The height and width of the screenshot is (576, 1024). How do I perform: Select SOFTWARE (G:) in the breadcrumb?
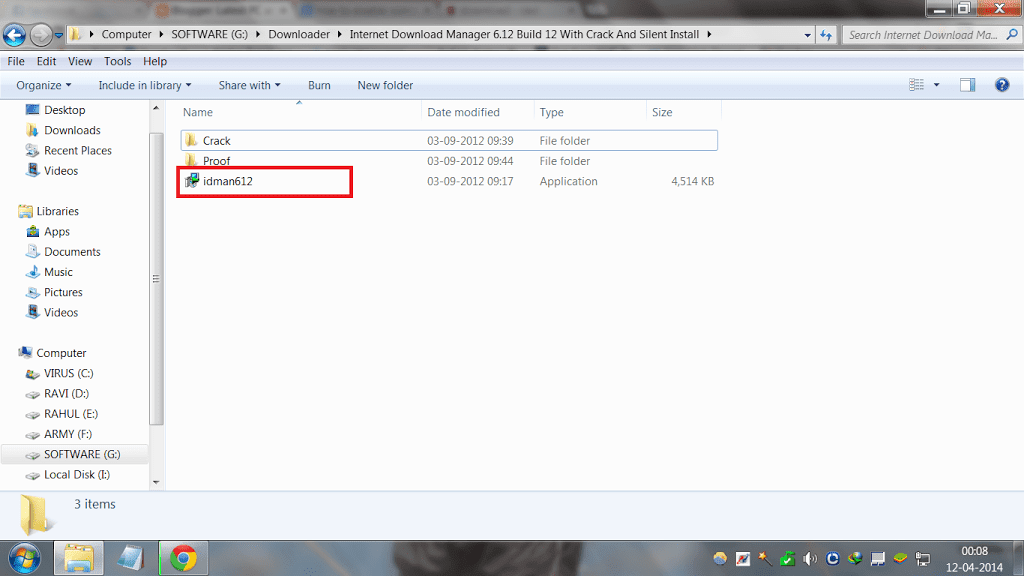point(210,35)
